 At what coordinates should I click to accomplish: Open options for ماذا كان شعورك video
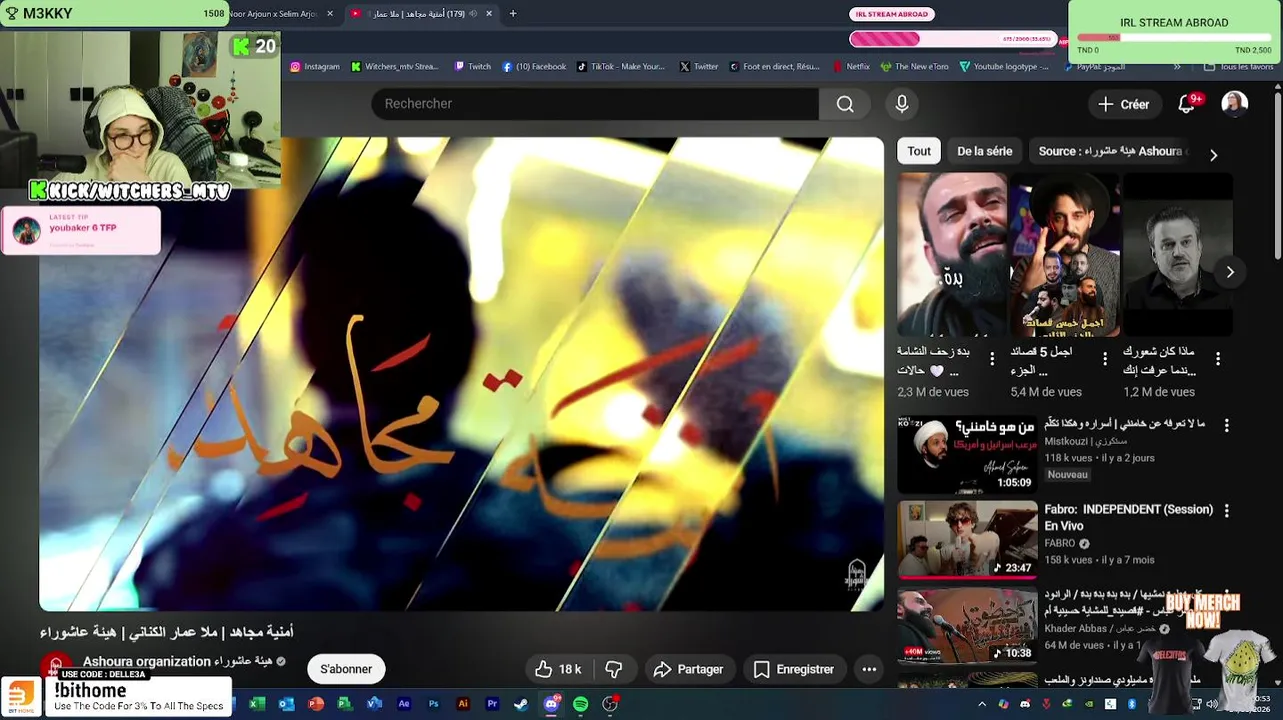[1217, 358]
